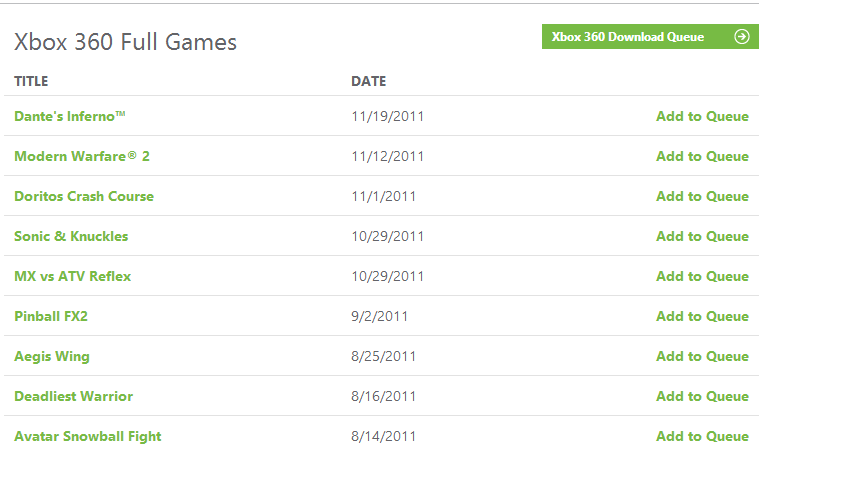The height and width of the screenshot is (477, 851).
Task: Open the Xbox 360 Download Queue
Action: point(650,36)
